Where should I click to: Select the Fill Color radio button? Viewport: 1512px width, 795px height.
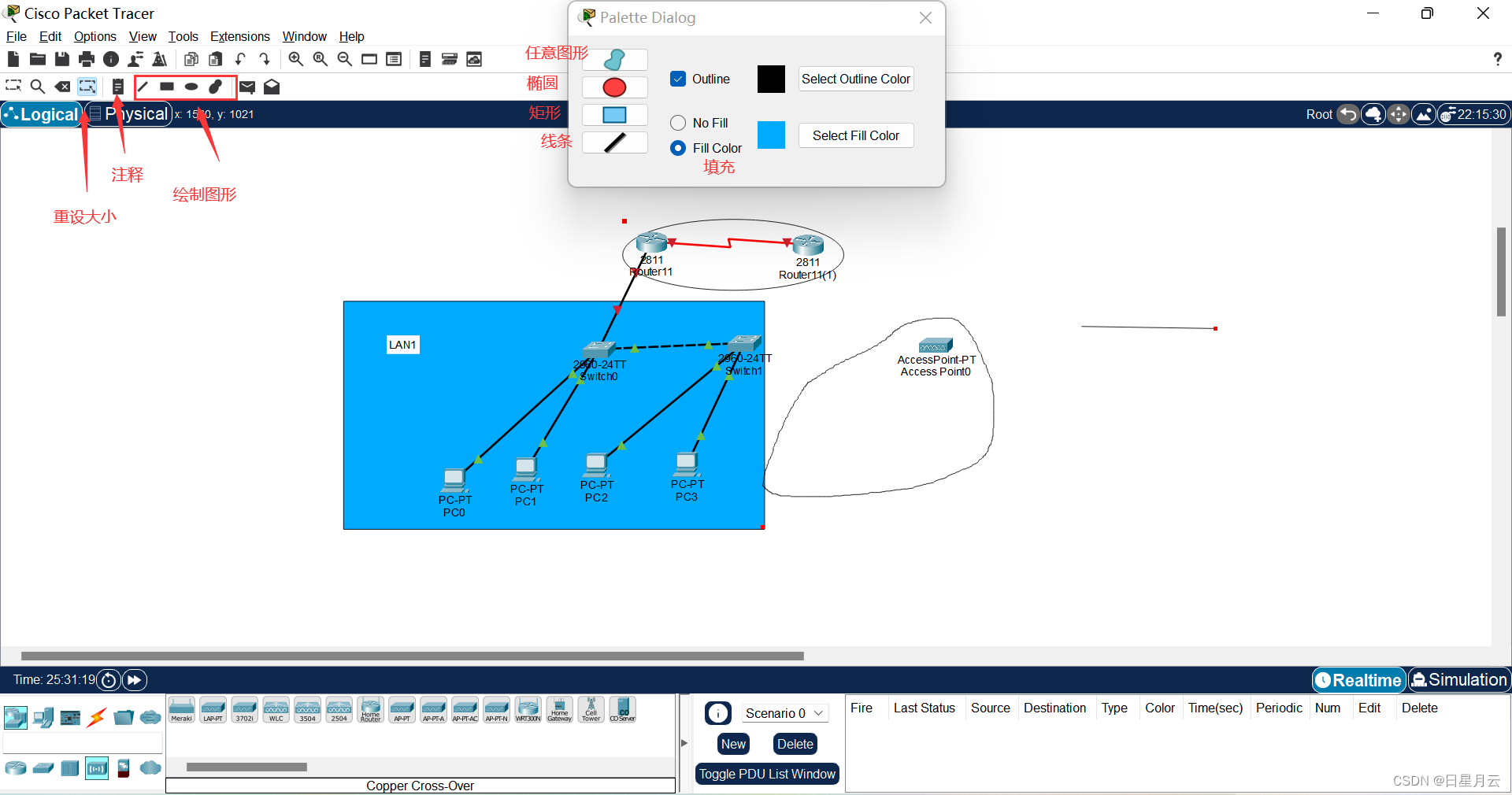(678, 148)
